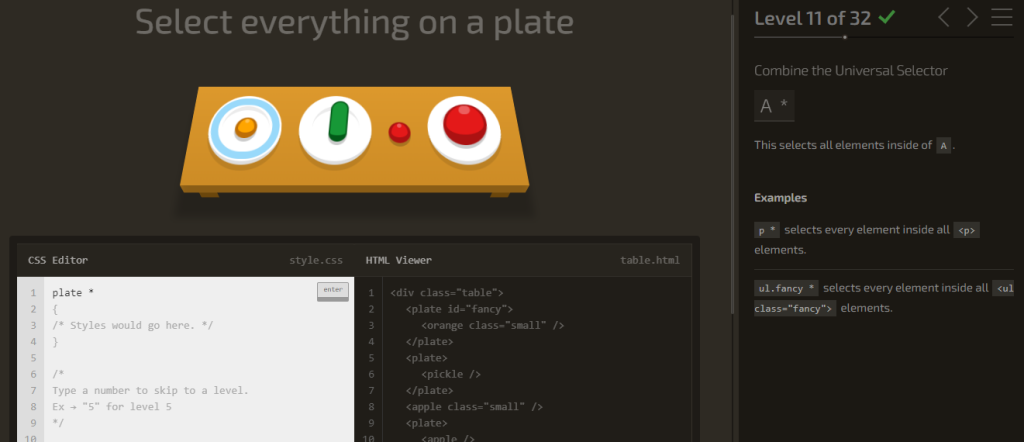
Task: Go to the next level arrow
Action: (972, 18)
